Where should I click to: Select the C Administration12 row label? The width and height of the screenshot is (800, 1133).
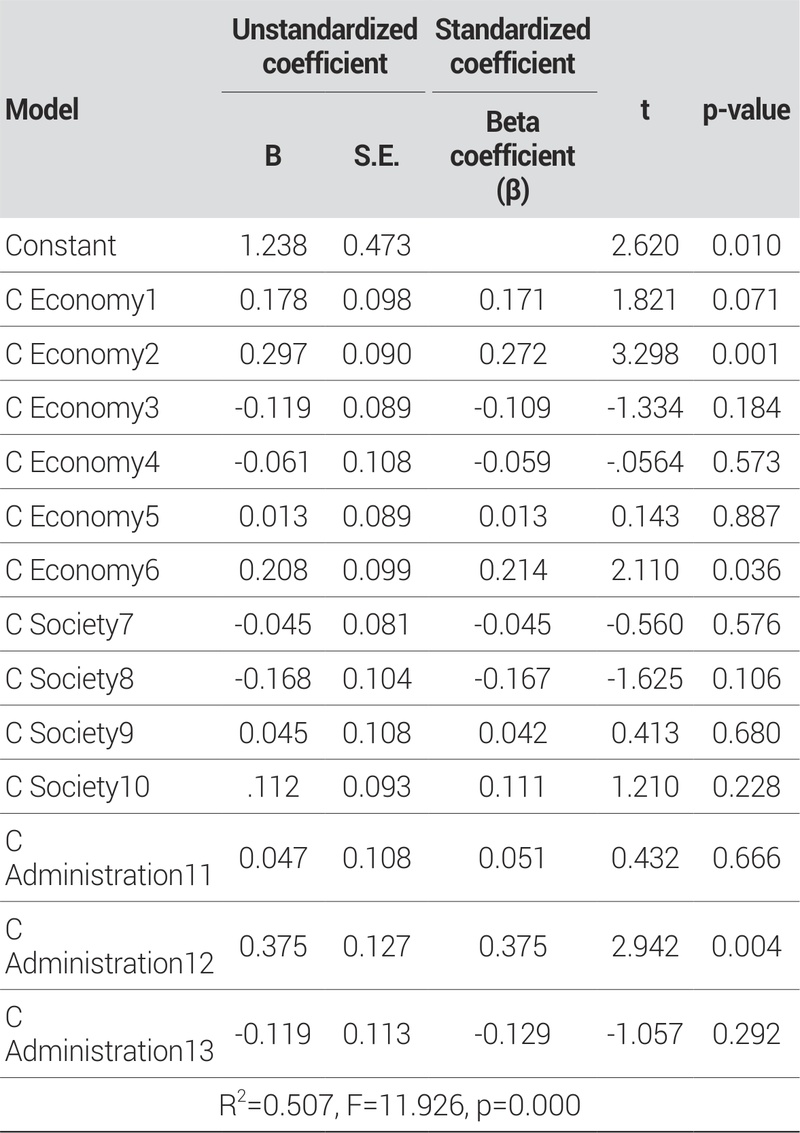click(x=108, y=946)
